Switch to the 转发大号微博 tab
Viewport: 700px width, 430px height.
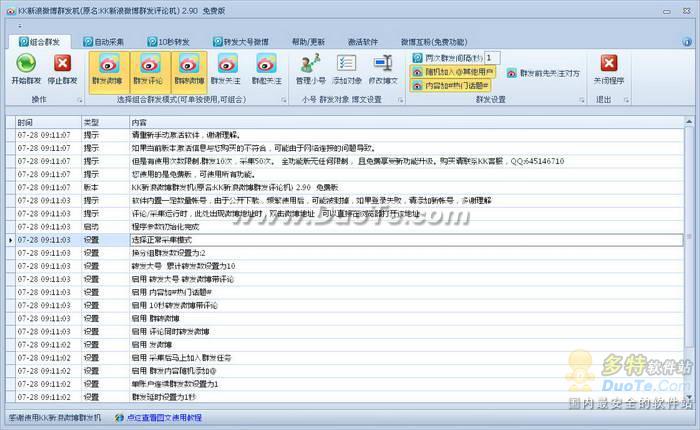tap(241, 42)
